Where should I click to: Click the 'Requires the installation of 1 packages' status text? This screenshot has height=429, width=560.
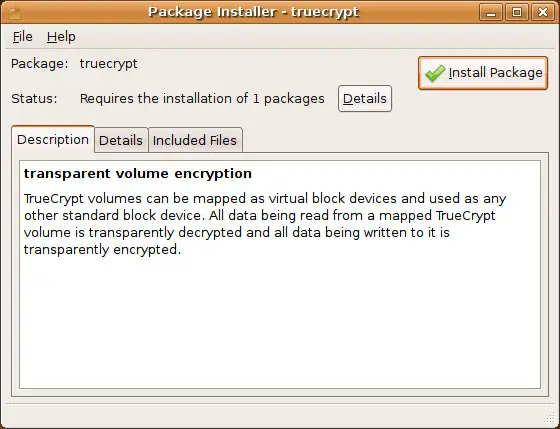click(202, 99)
